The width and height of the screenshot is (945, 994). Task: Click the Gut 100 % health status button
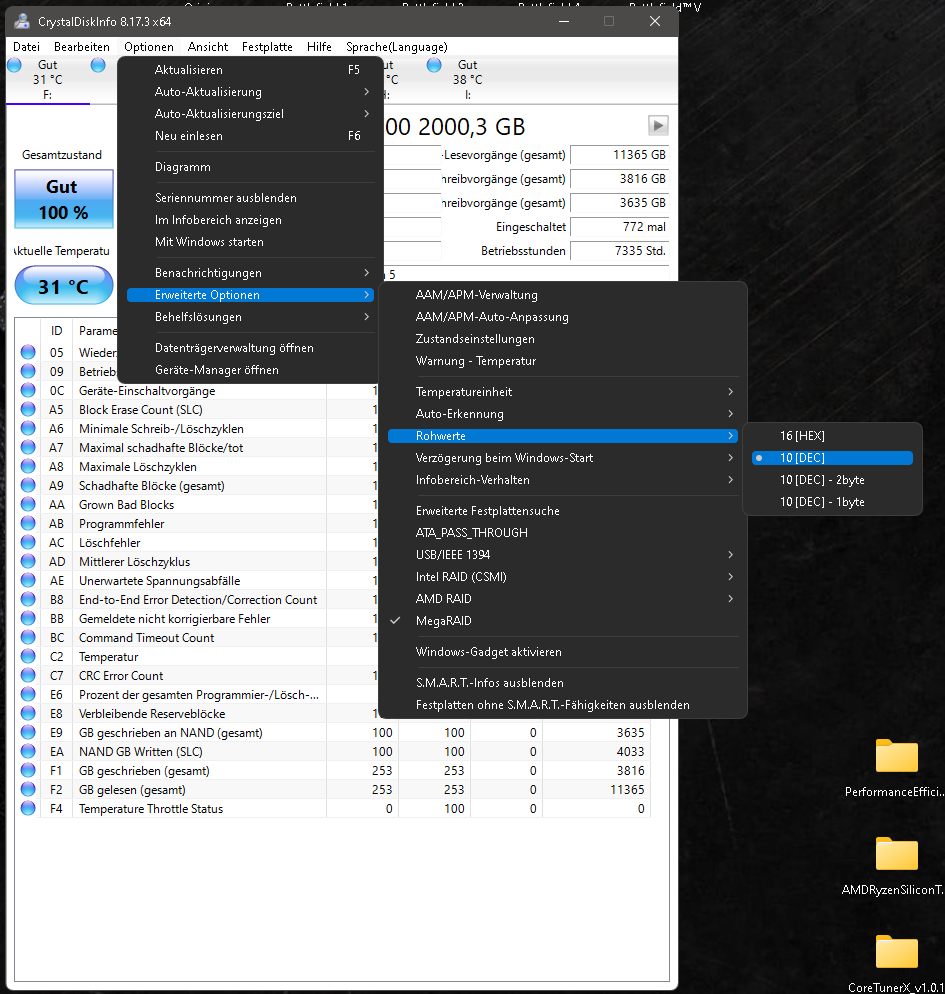64,199
